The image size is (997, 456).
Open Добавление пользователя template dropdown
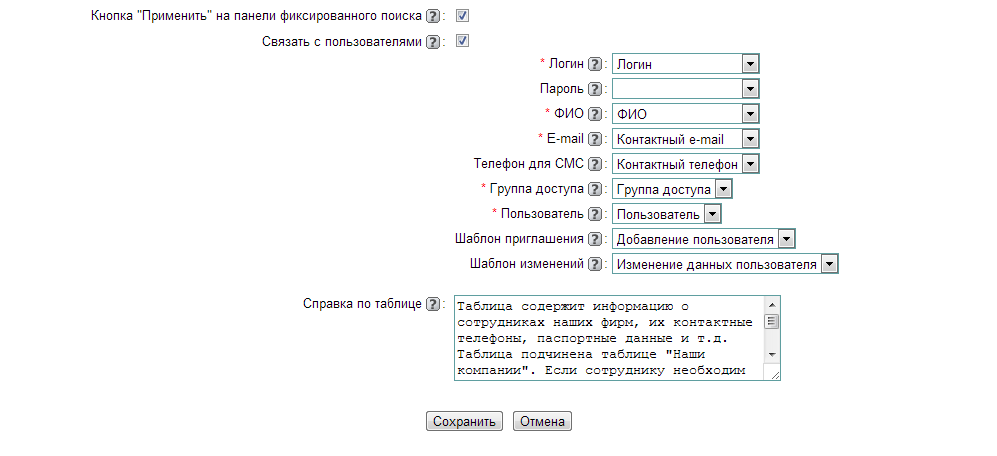(787, 239)
